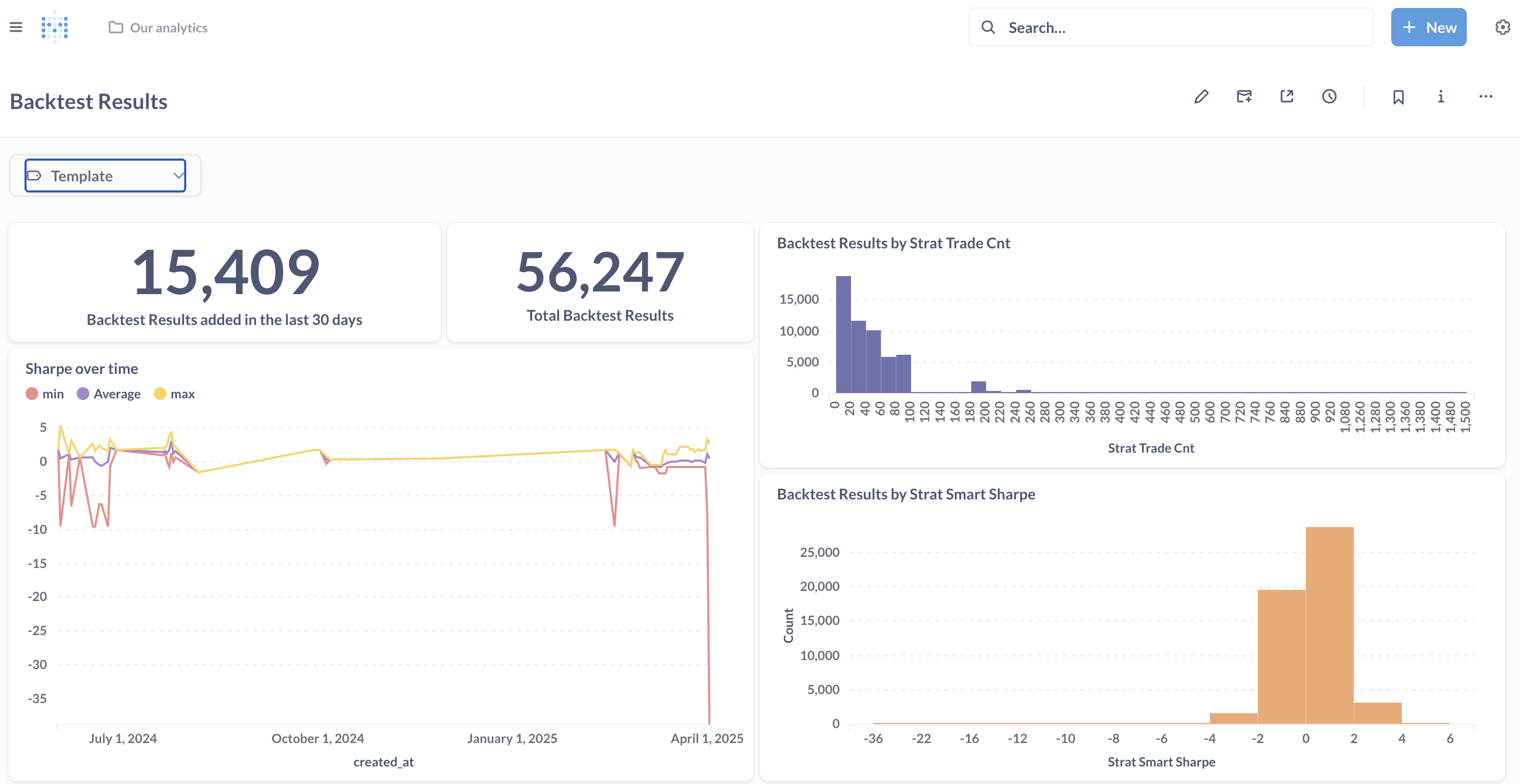1520x784 pixels.
Task: Toggle the Average series legend
Action: (x=109, y=394)
